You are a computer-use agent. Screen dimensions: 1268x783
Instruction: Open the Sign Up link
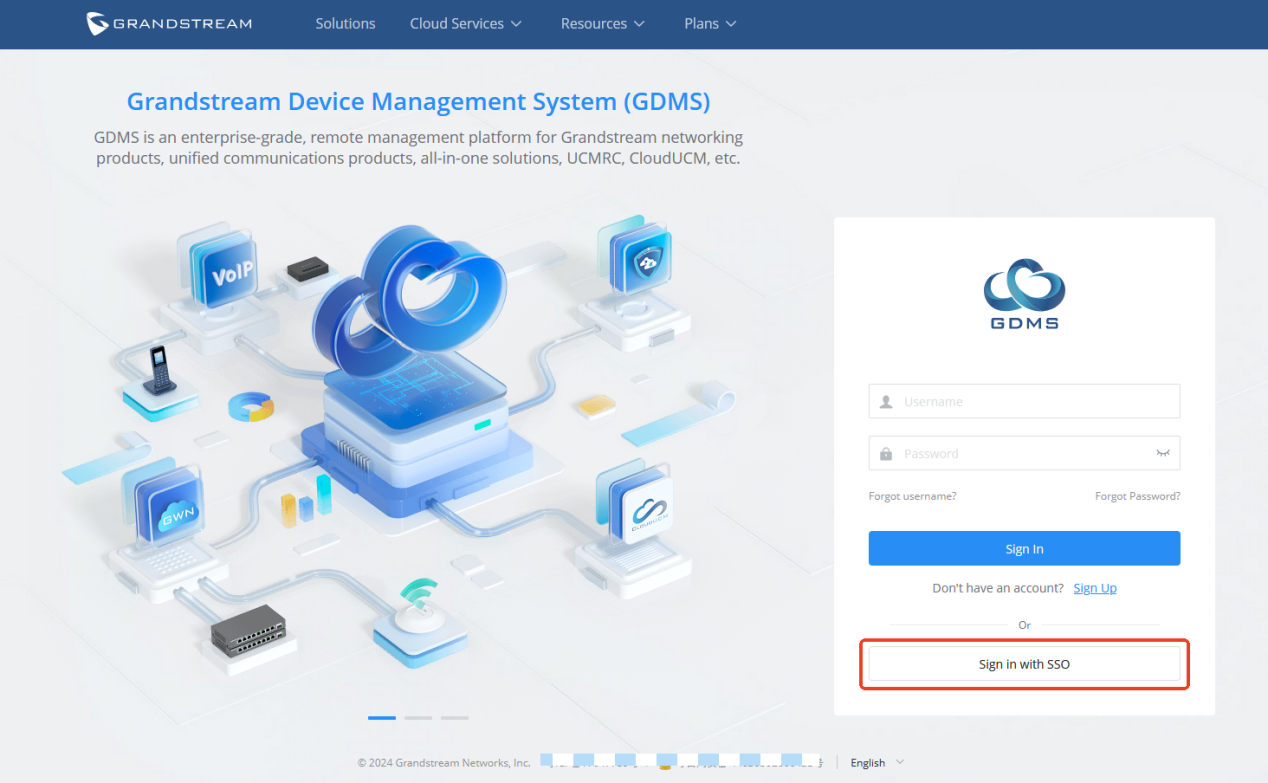tap(1095, 588)
